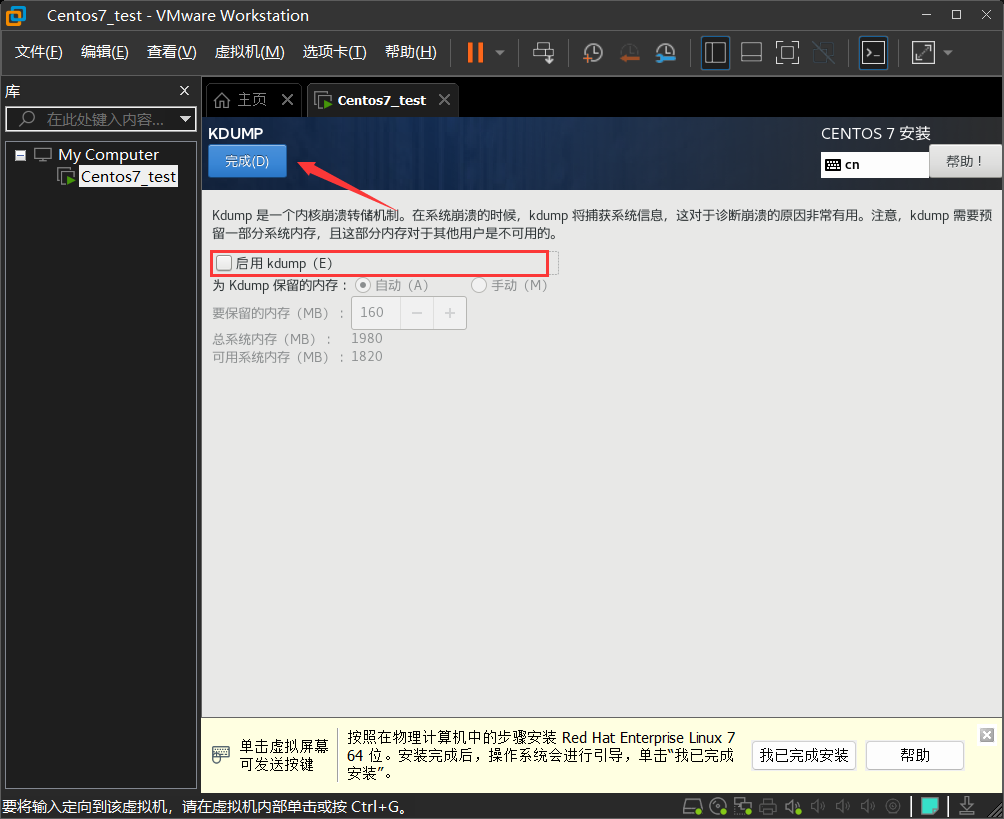Click the 我已完成安装 button

[803, 755]
